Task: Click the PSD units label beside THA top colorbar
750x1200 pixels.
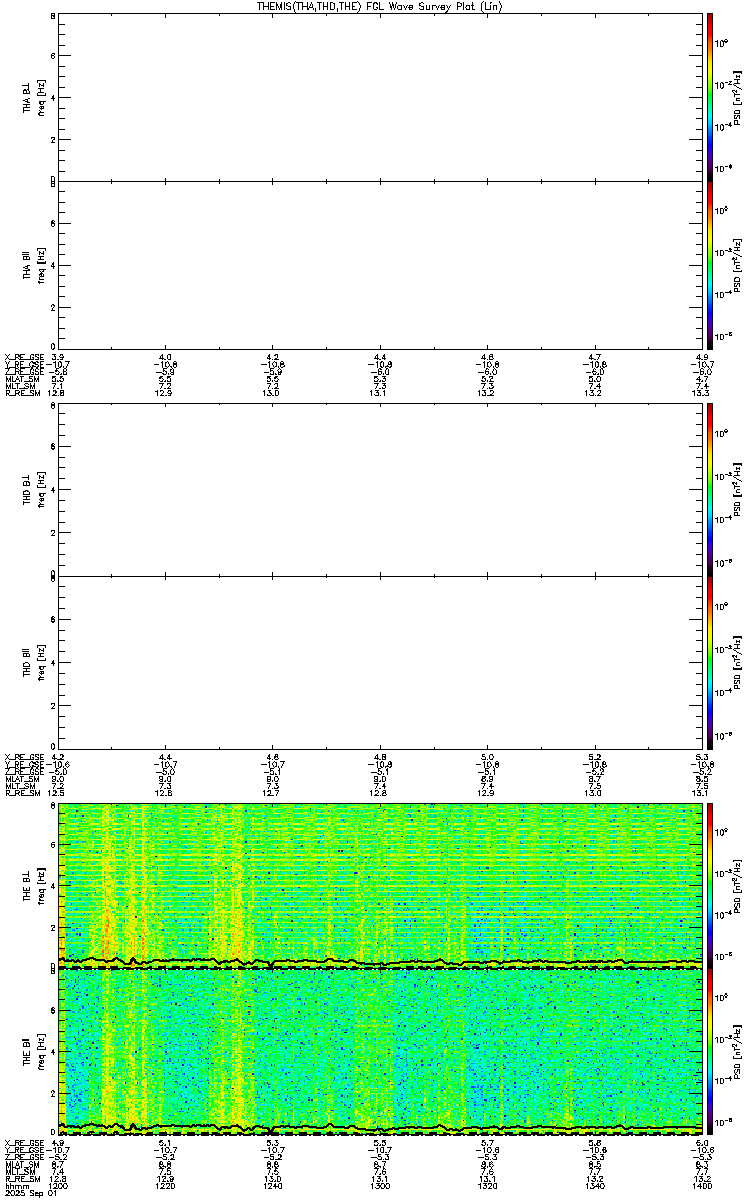Action: (x=738, y=96)
